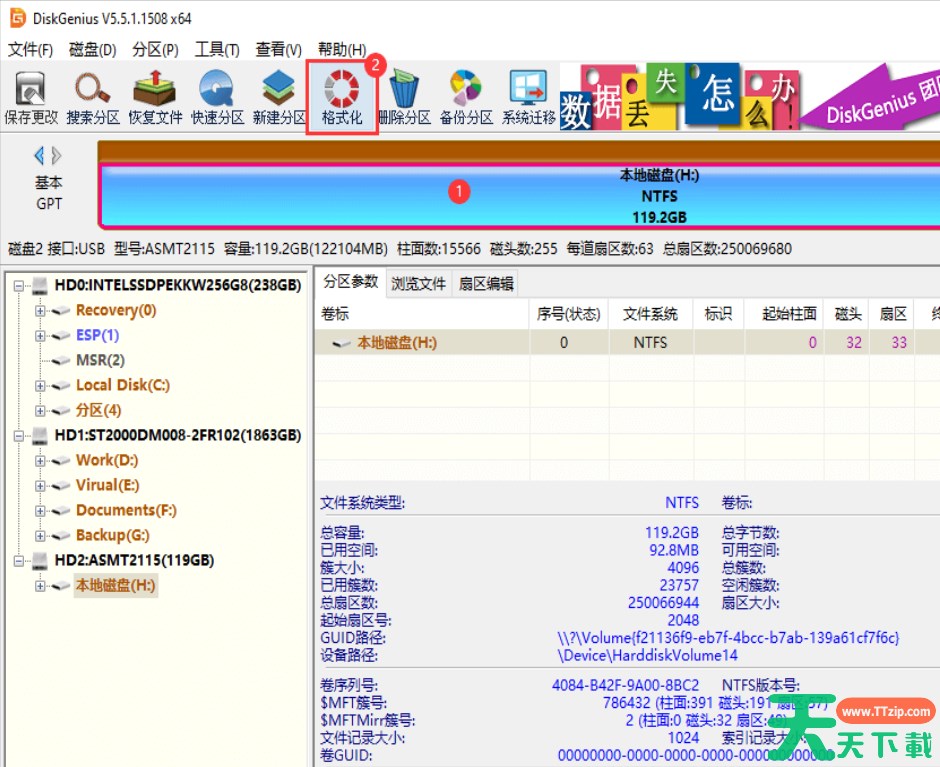Collapse the HD1:ST2000DM008 disk node
Viewport: 940px width, 767px height.
(x=20, y=436)
